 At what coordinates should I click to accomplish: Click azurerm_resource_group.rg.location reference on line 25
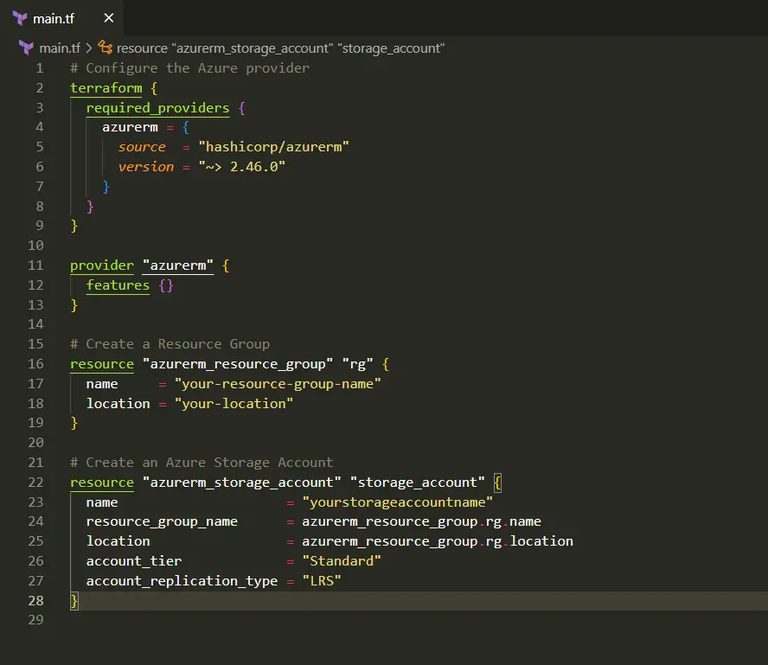click(437, 541)
